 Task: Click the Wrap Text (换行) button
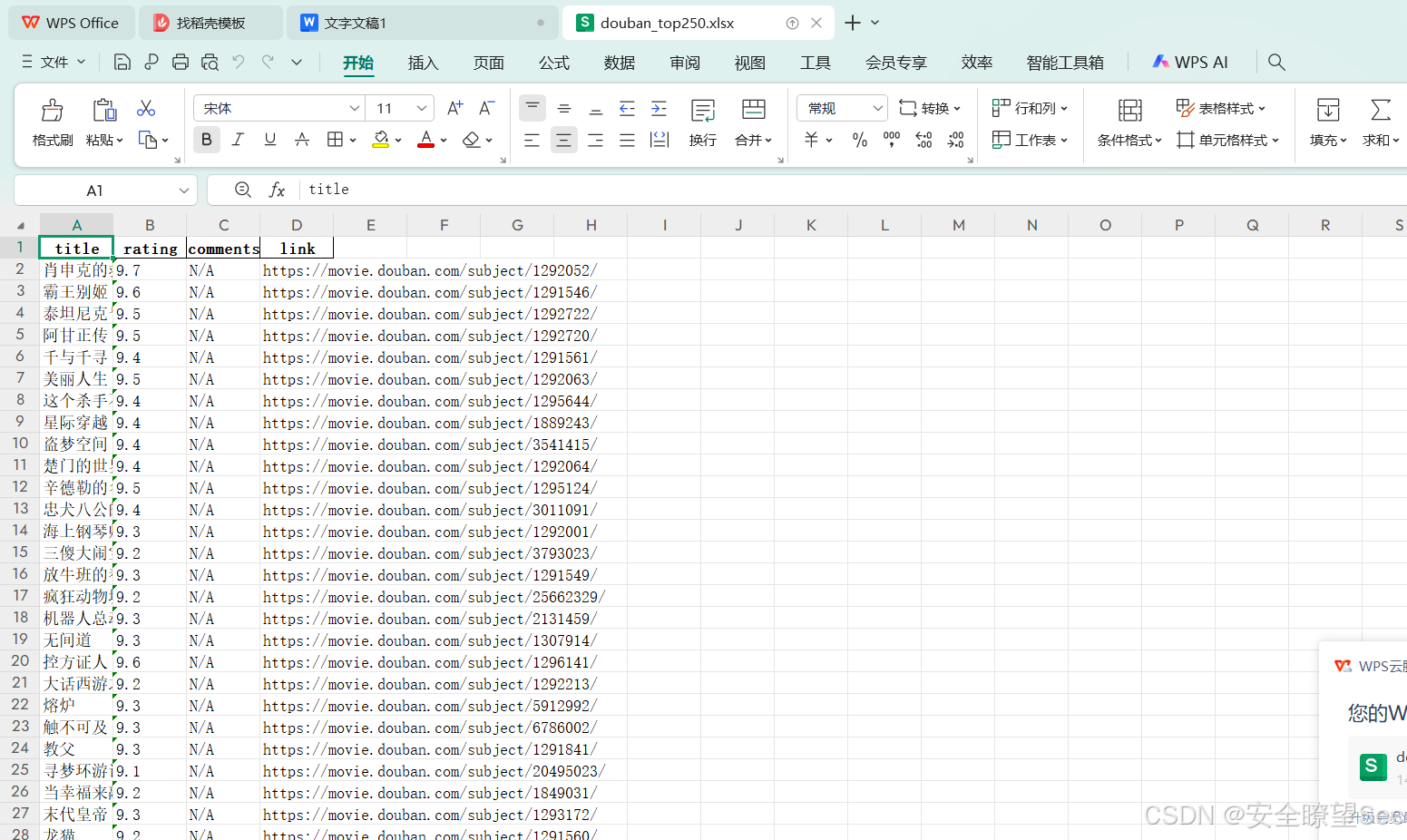[703, 122]
